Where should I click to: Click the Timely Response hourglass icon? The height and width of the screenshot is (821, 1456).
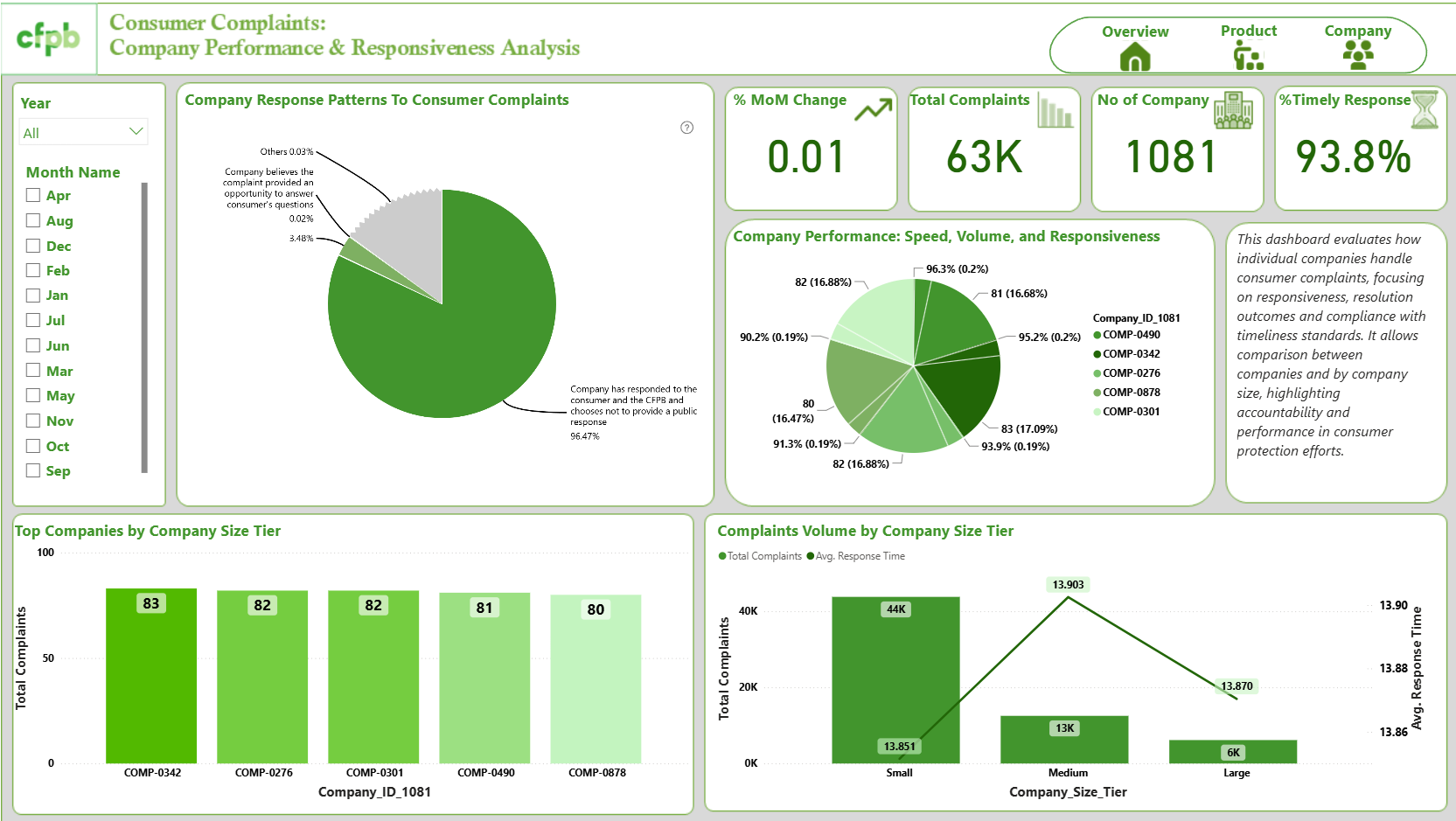point(1425,110)
